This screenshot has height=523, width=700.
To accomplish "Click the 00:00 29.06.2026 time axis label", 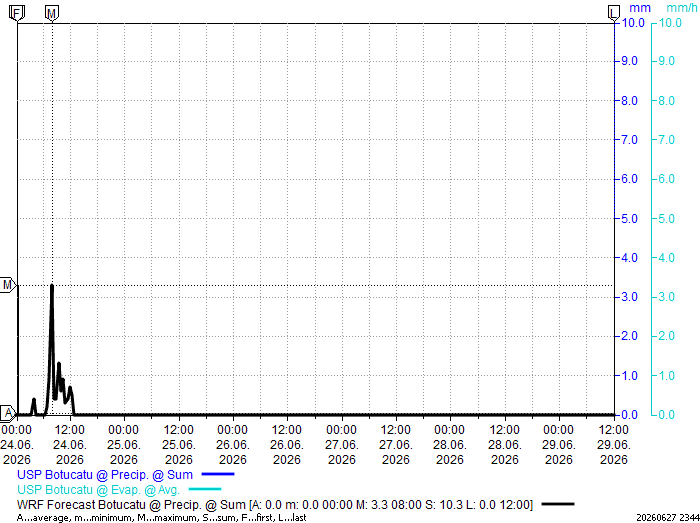I will [559, 444].
